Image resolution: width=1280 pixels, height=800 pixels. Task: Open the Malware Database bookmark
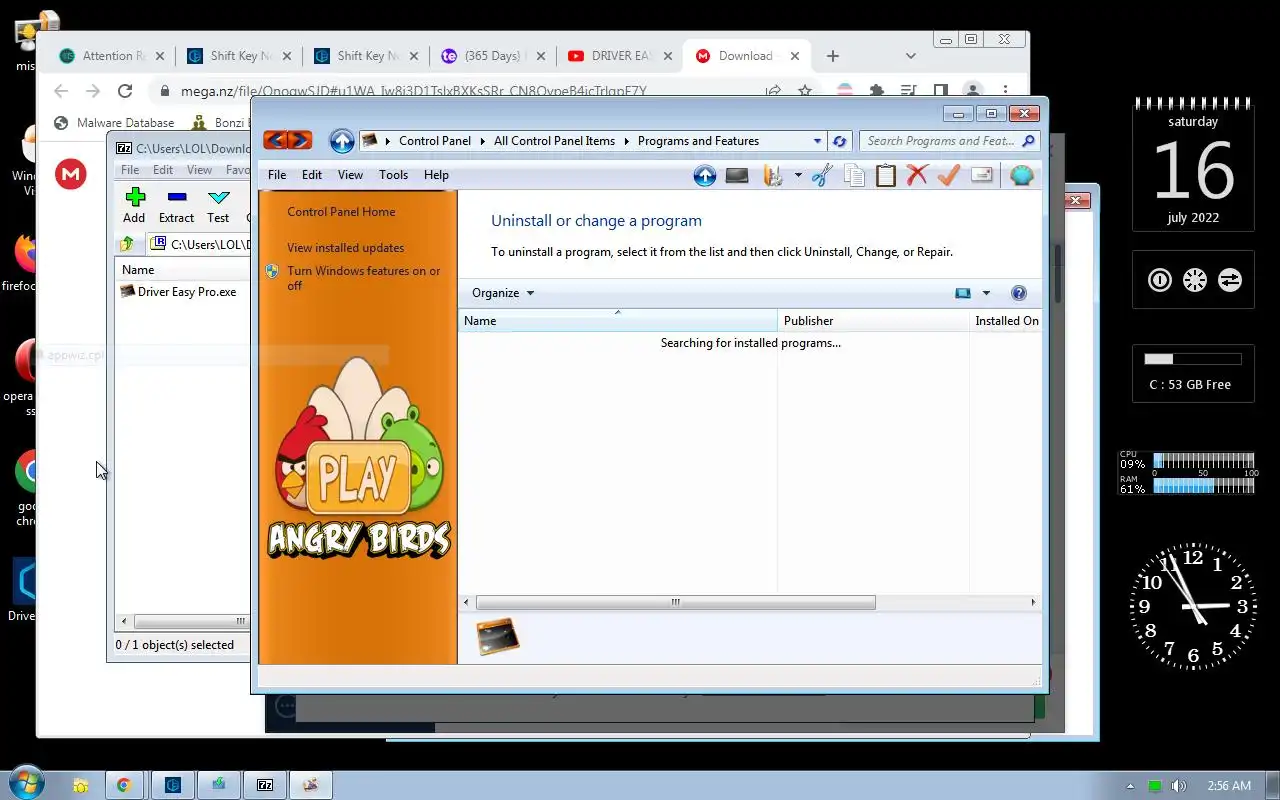click(x=114, y=123)
